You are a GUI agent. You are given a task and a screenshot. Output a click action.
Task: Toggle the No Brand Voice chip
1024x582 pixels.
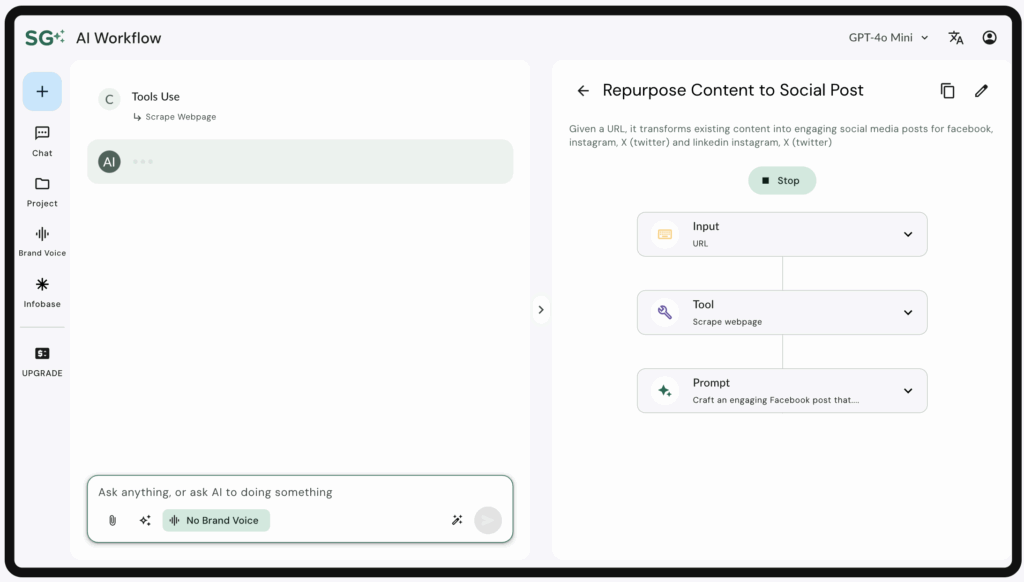[216, 520]
